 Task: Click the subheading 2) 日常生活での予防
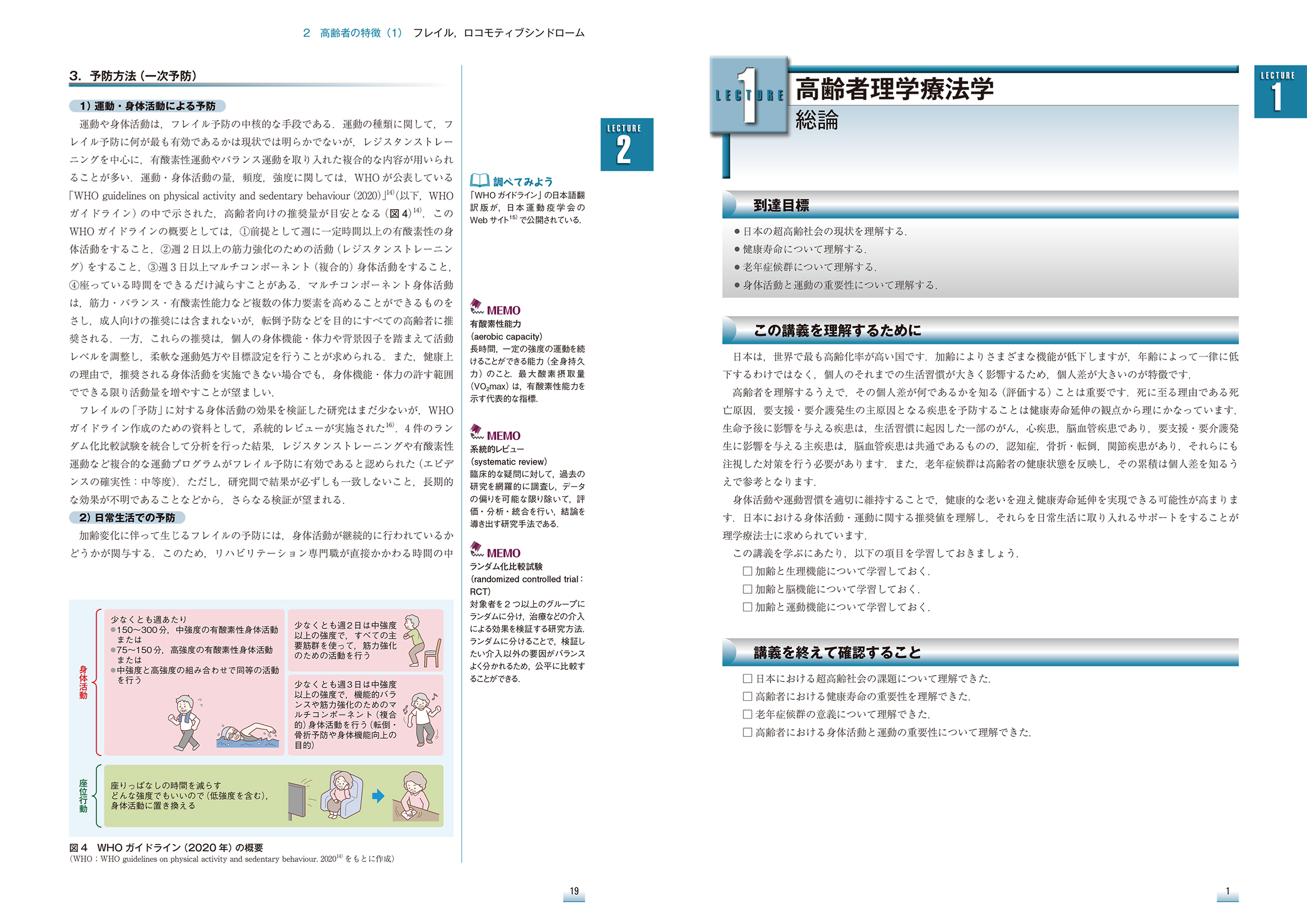127,517
